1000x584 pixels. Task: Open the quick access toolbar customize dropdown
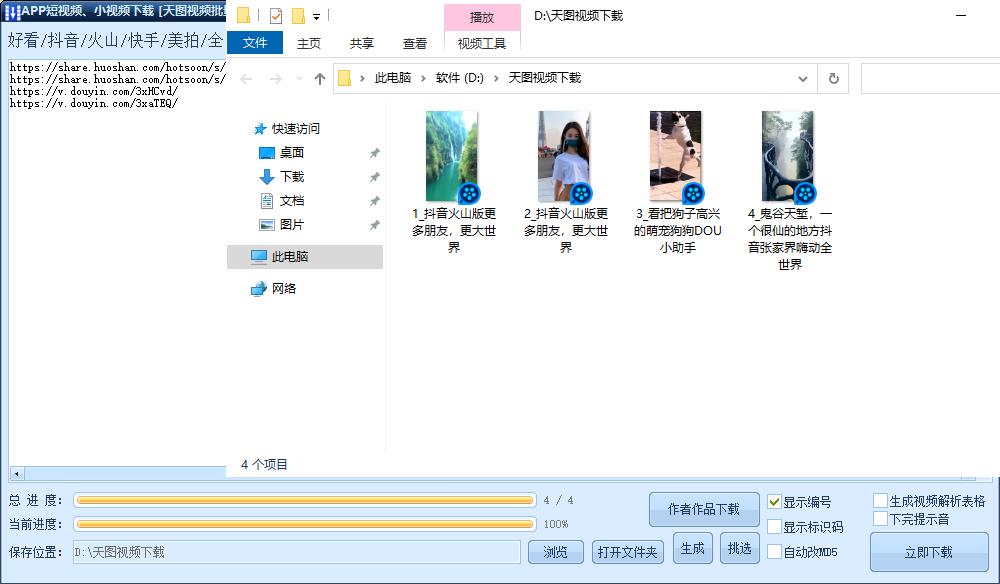[x=317, y=17]
